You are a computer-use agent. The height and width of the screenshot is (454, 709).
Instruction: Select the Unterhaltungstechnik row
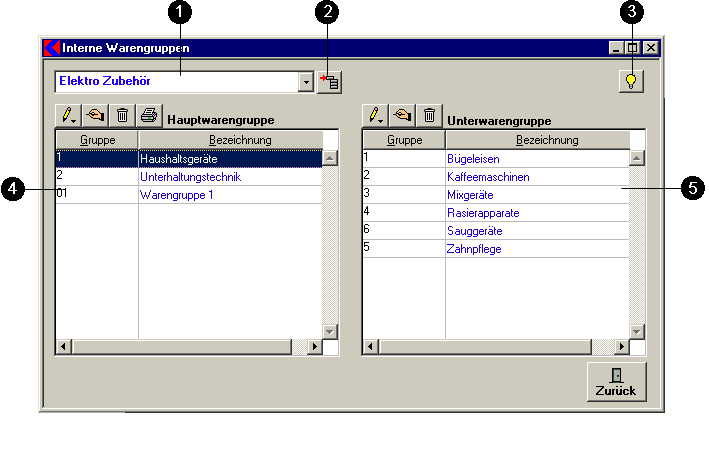190,177
